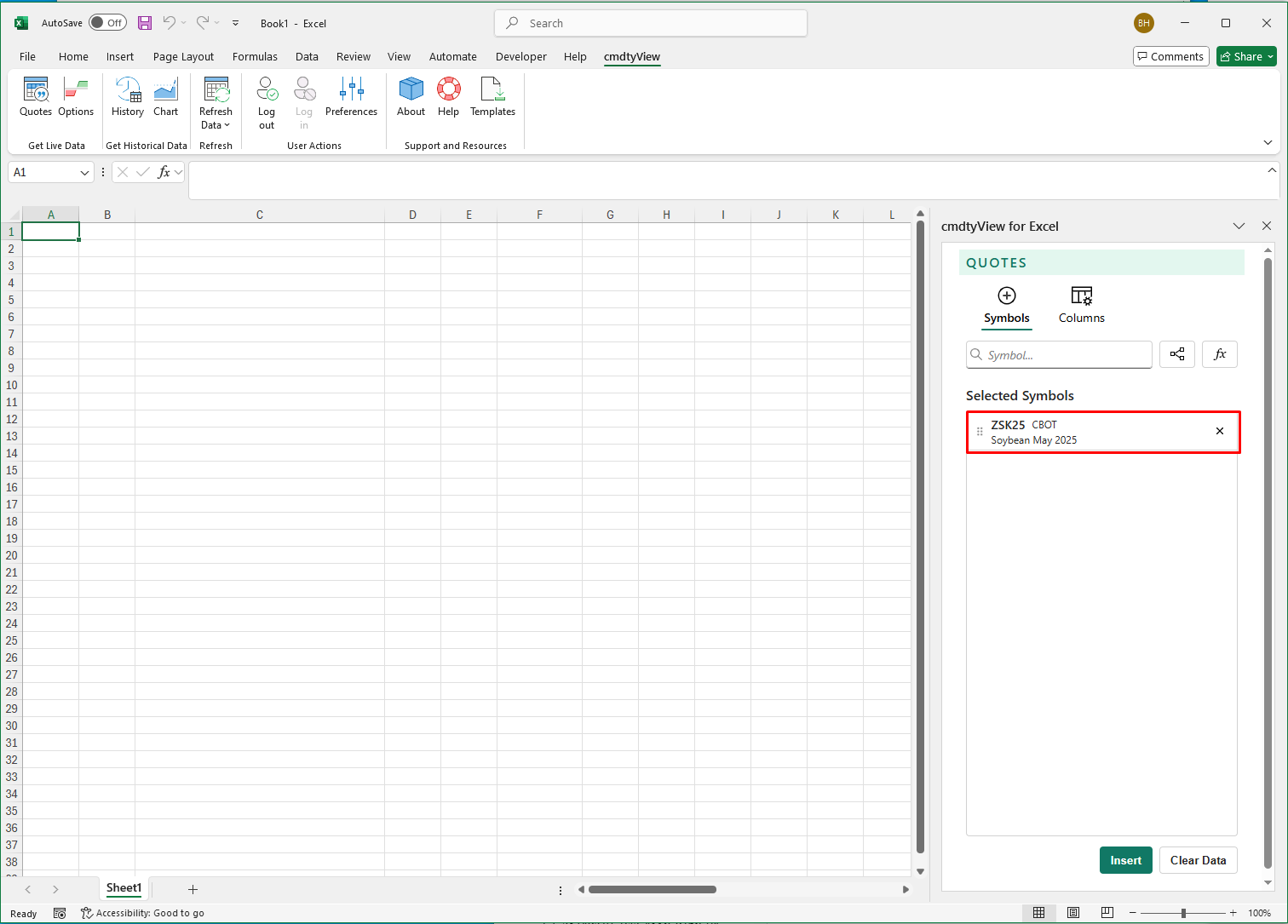
Task: Select row 10 header
Action: click(x=11, y=385)
